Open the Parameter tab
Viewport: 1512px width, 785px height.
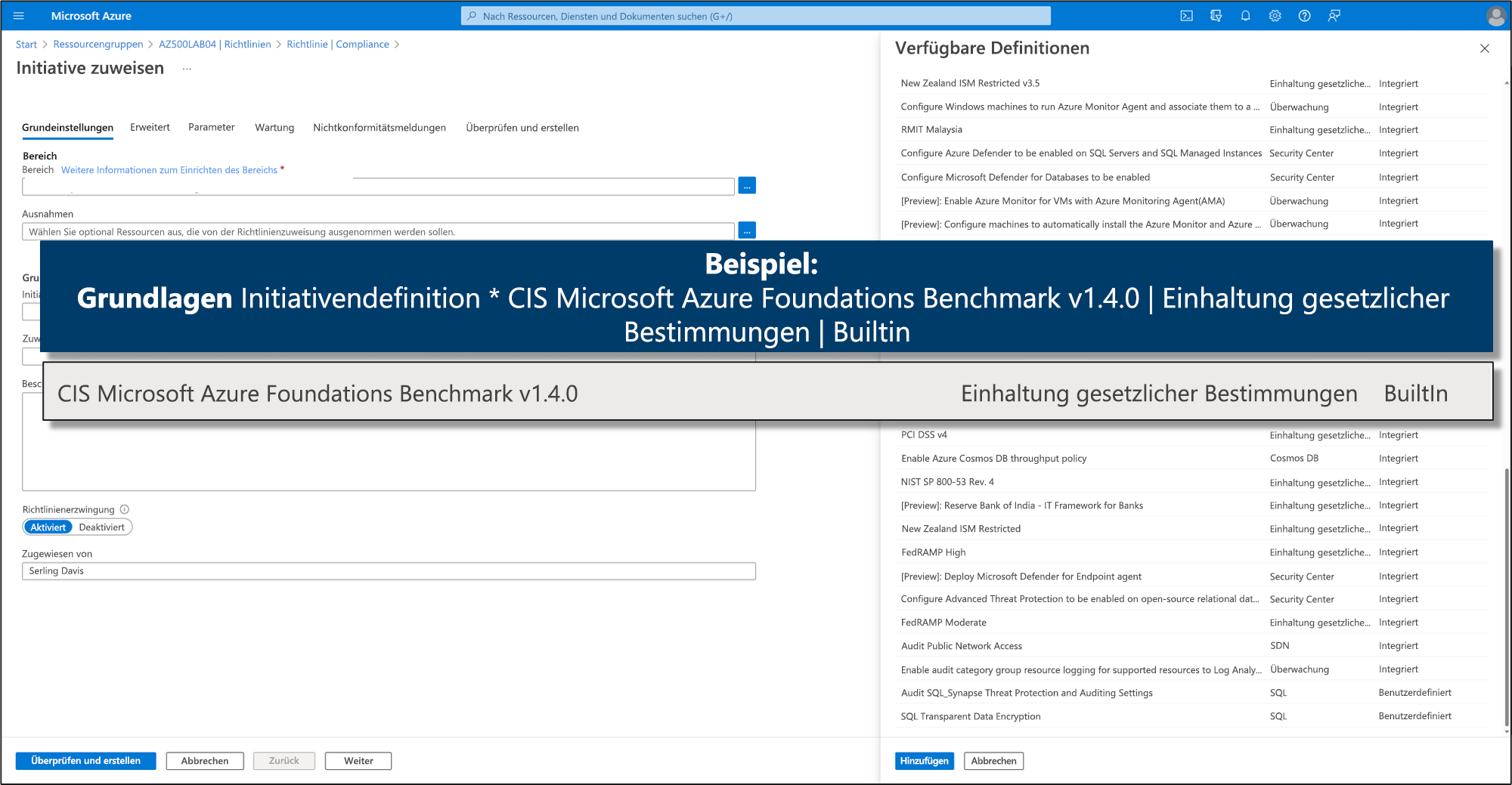[212, 128]
